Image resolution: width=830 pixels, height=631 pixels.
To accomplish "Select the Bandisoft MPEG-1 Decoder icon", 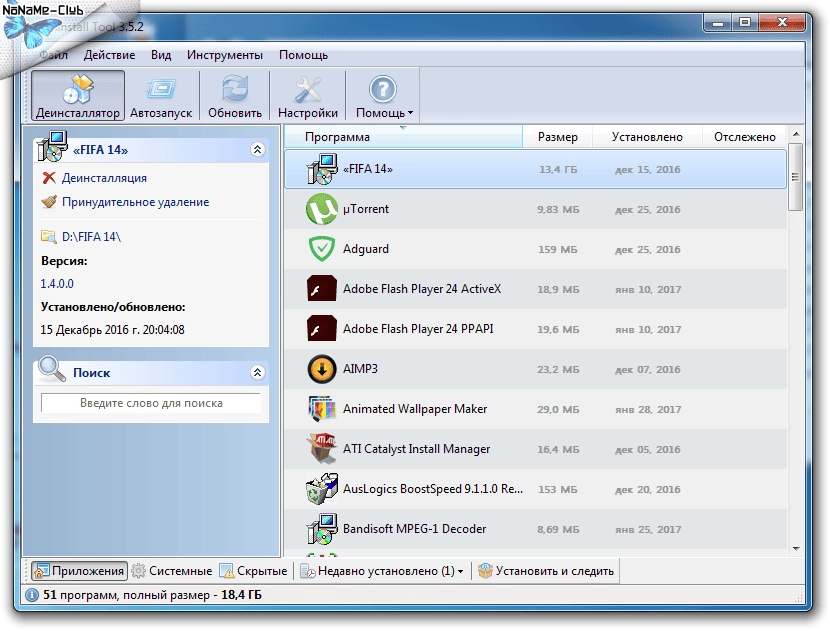I will click(322, 529).
